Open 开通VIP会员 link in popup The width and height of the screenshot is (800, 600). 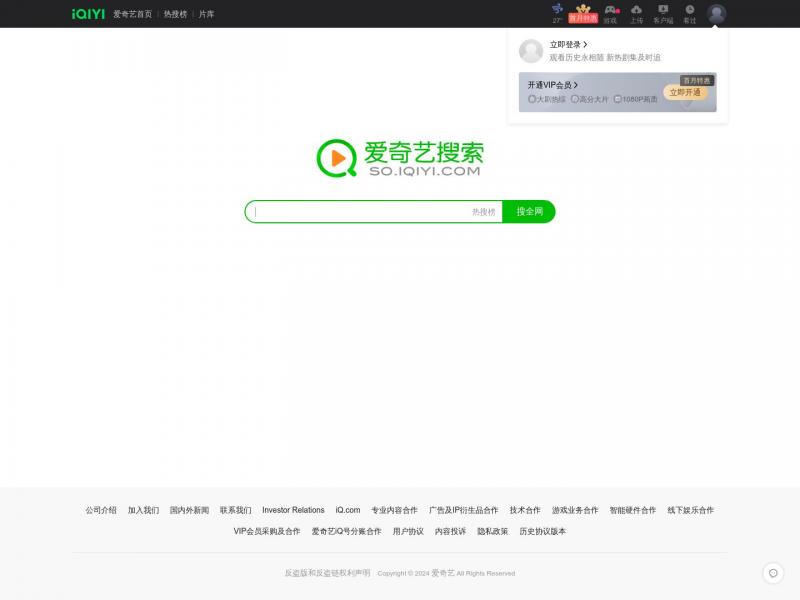point(553,85)
